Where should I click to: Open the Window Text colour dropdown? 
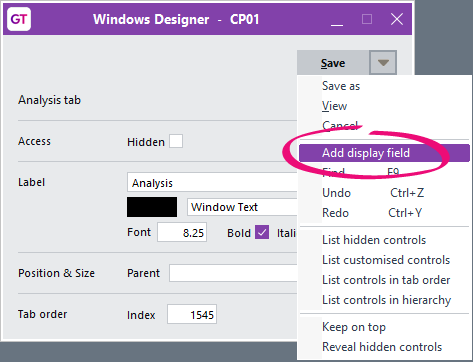[x=242, y=207]
